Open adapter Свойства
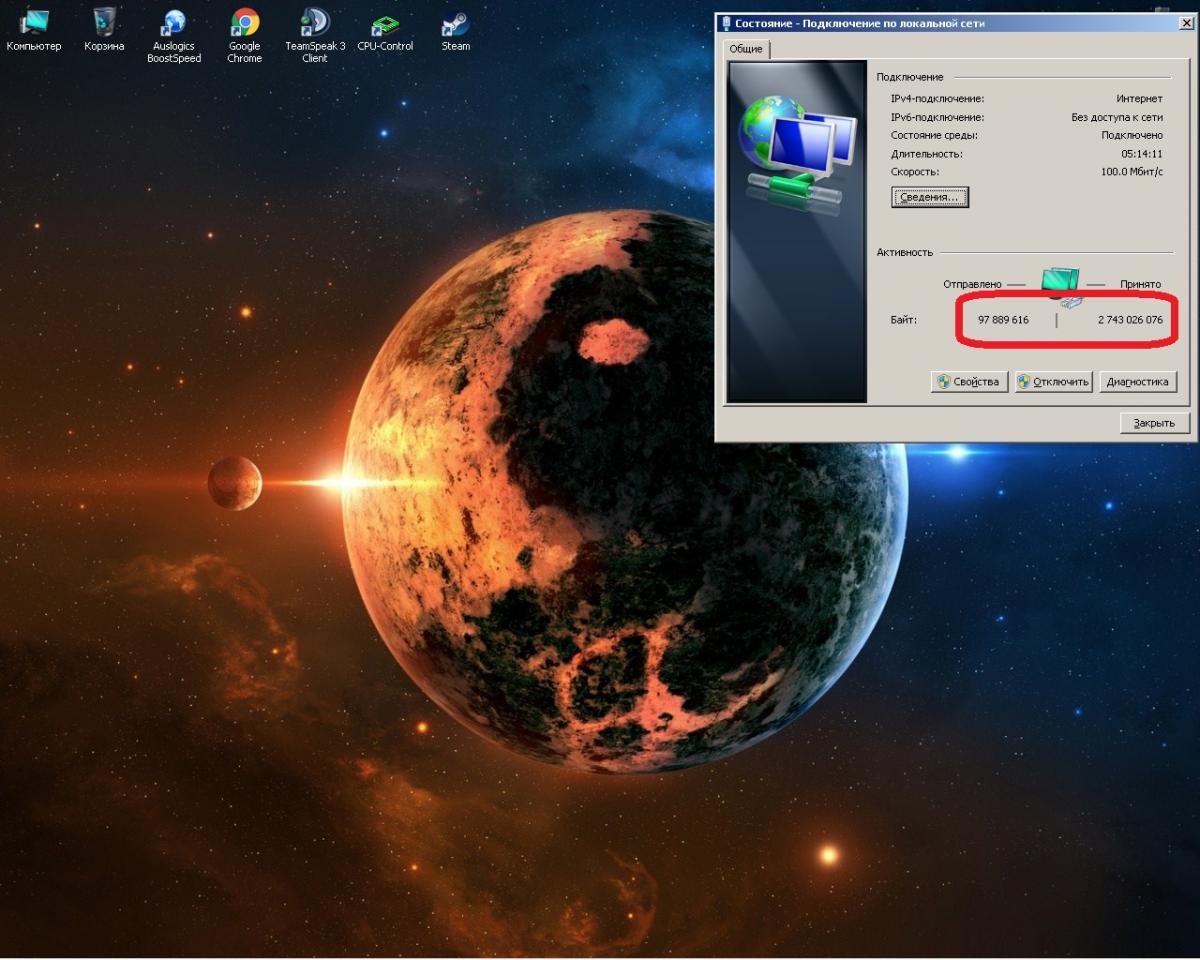 (x=969, y=382)
